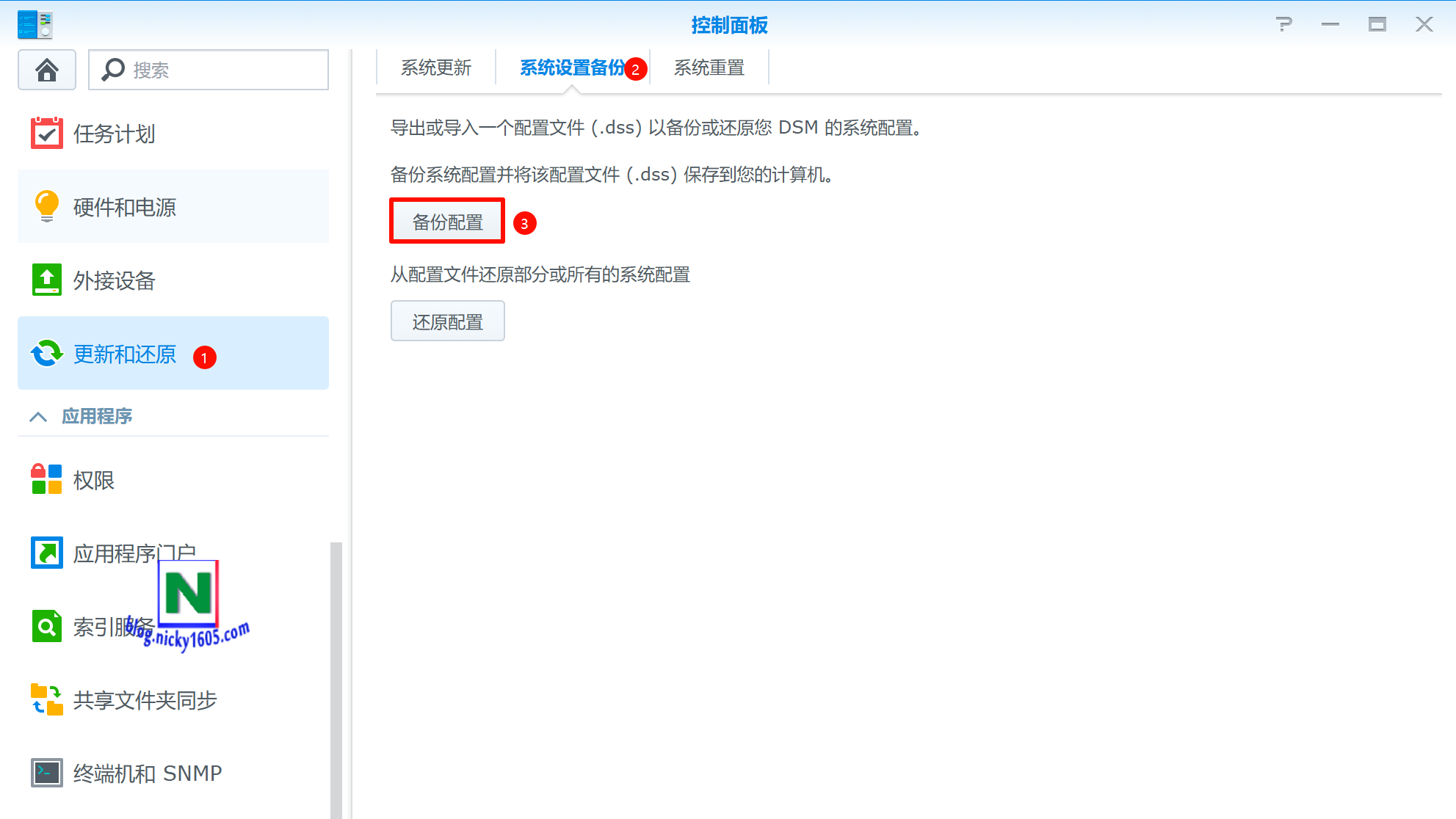Open the 权限 colored squares icon

coord(46,479)
